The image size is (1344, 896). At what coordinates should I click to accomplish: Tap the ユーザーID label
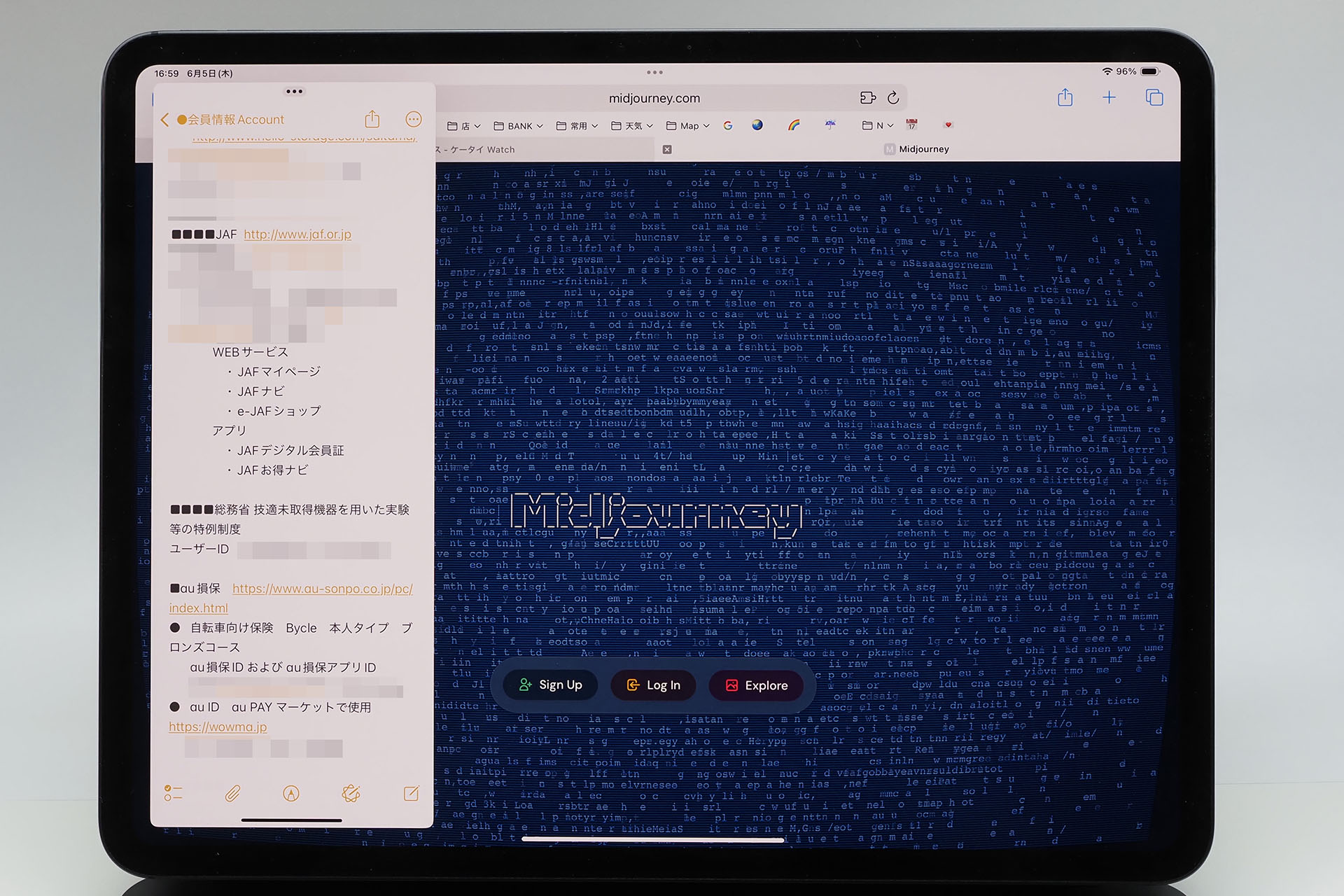click(x=199, y=549)
